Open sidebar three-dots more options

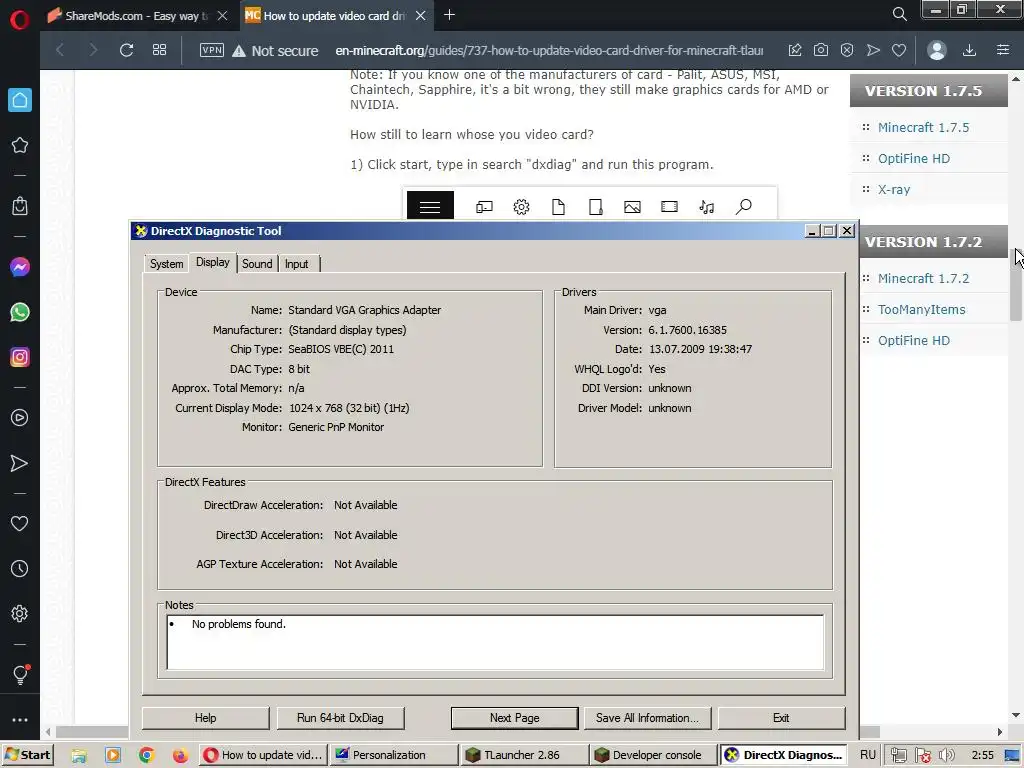(20, 720)
